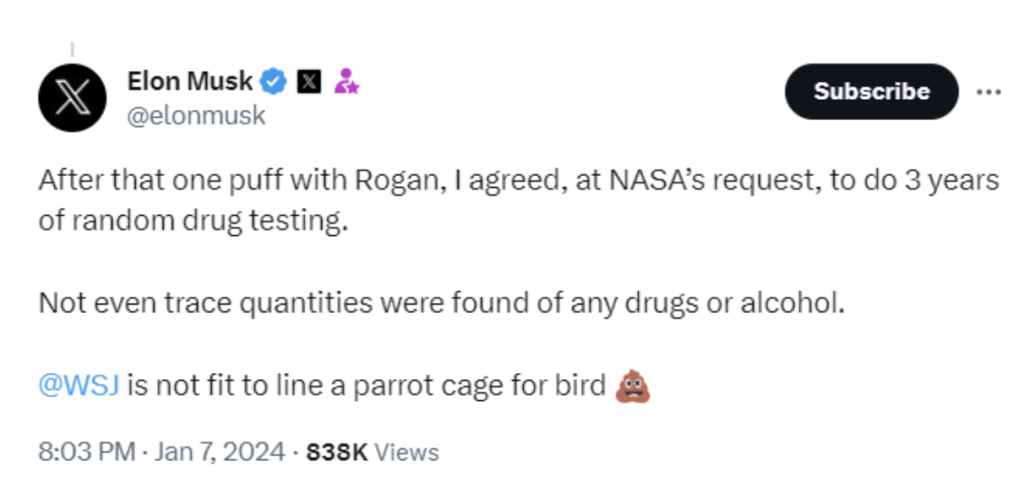Open the 838K view count
The width and height of the screenshot is (1024, 489).
[337, 452]
